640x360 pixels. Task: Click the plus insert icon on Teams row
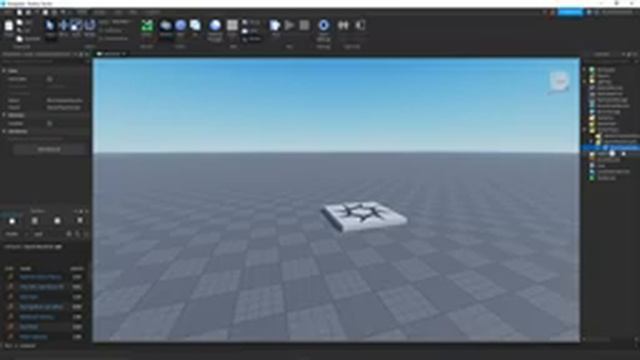pos(612,153)
